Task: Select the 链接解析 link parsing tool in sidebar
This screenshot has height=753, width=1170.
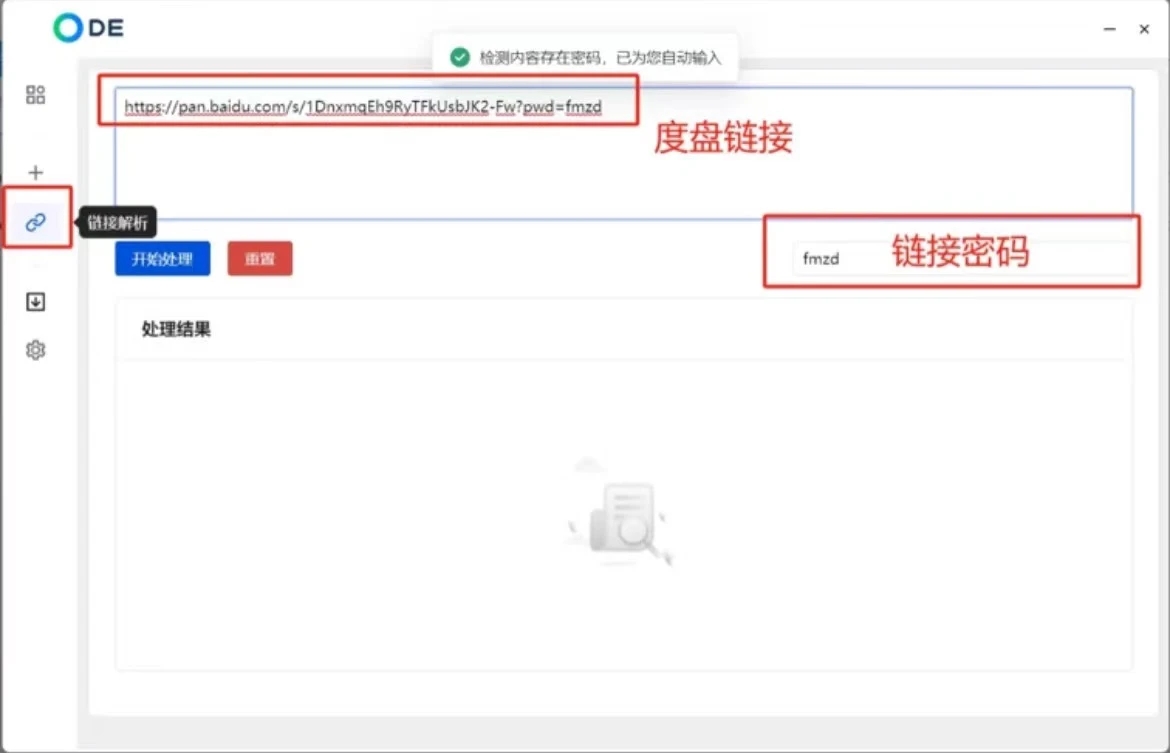Action: pos(36,221)
